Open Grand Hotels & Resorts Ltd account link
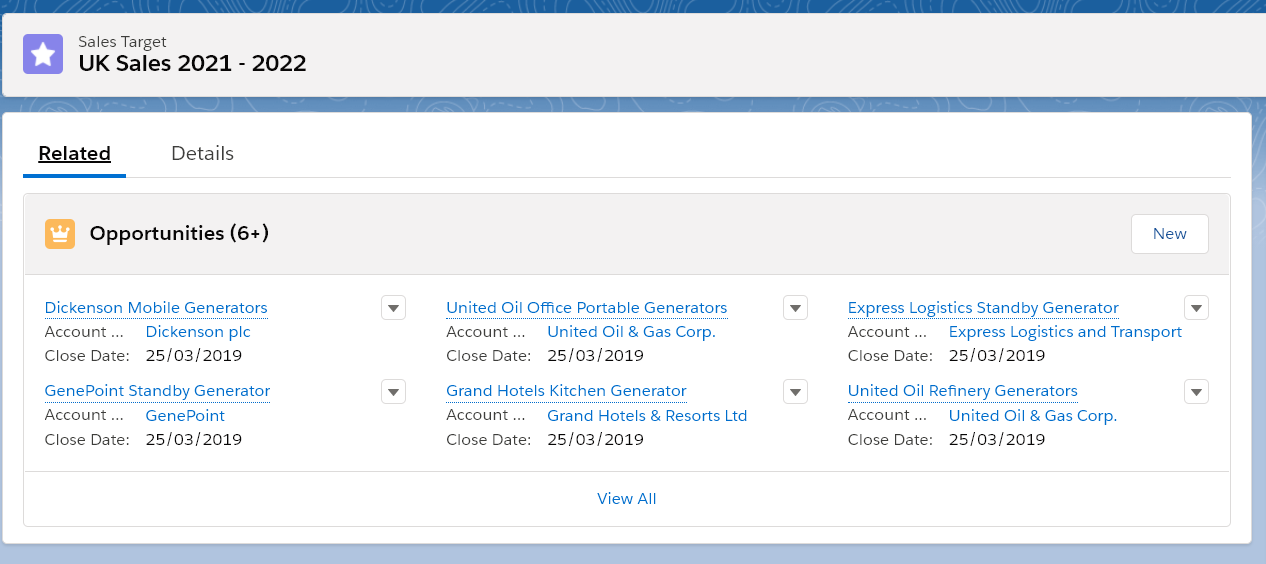 (x=647, y=415)
